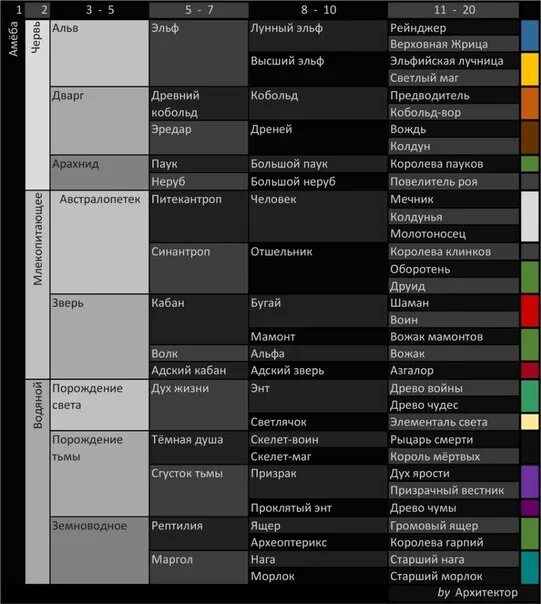The width and height of the screenshot is (541, 604).
Task: Pick the Призрачный вестник entry
Action: point(454,490)
